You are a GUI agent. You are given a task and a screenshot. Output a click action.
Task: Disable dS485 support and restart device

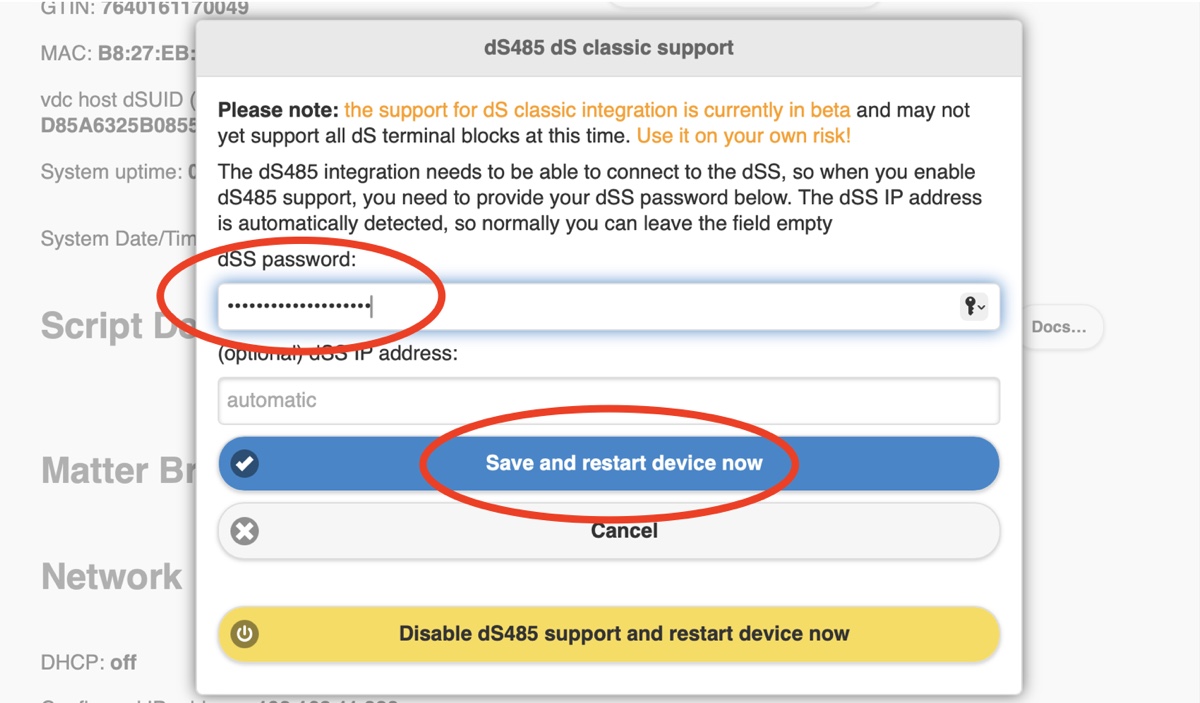pyautogui.click(x=622, y=634)
